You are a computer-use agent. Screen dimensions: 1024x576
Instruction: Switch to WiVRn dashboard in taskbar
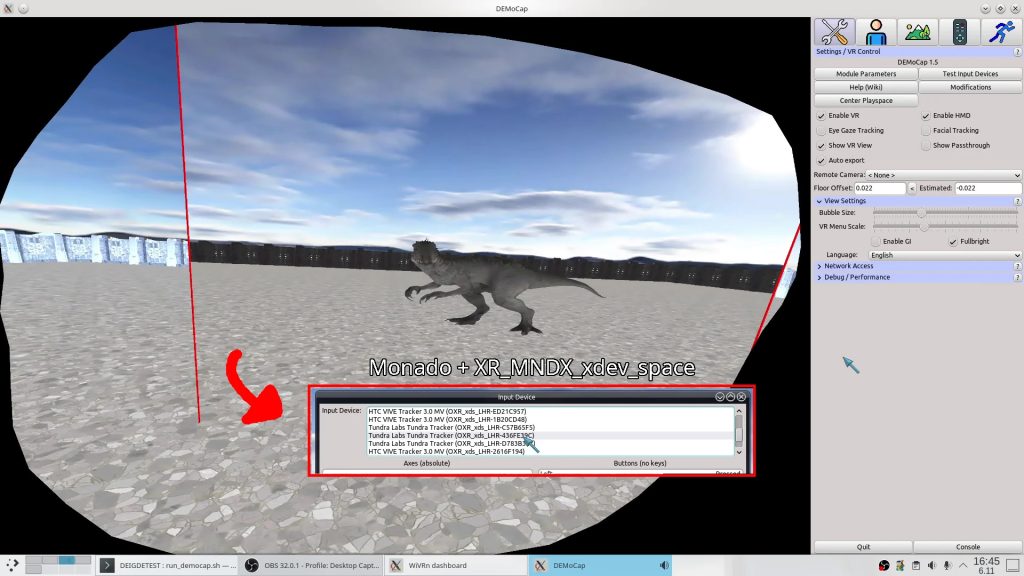pyautogui.click(x=453, y=566)
